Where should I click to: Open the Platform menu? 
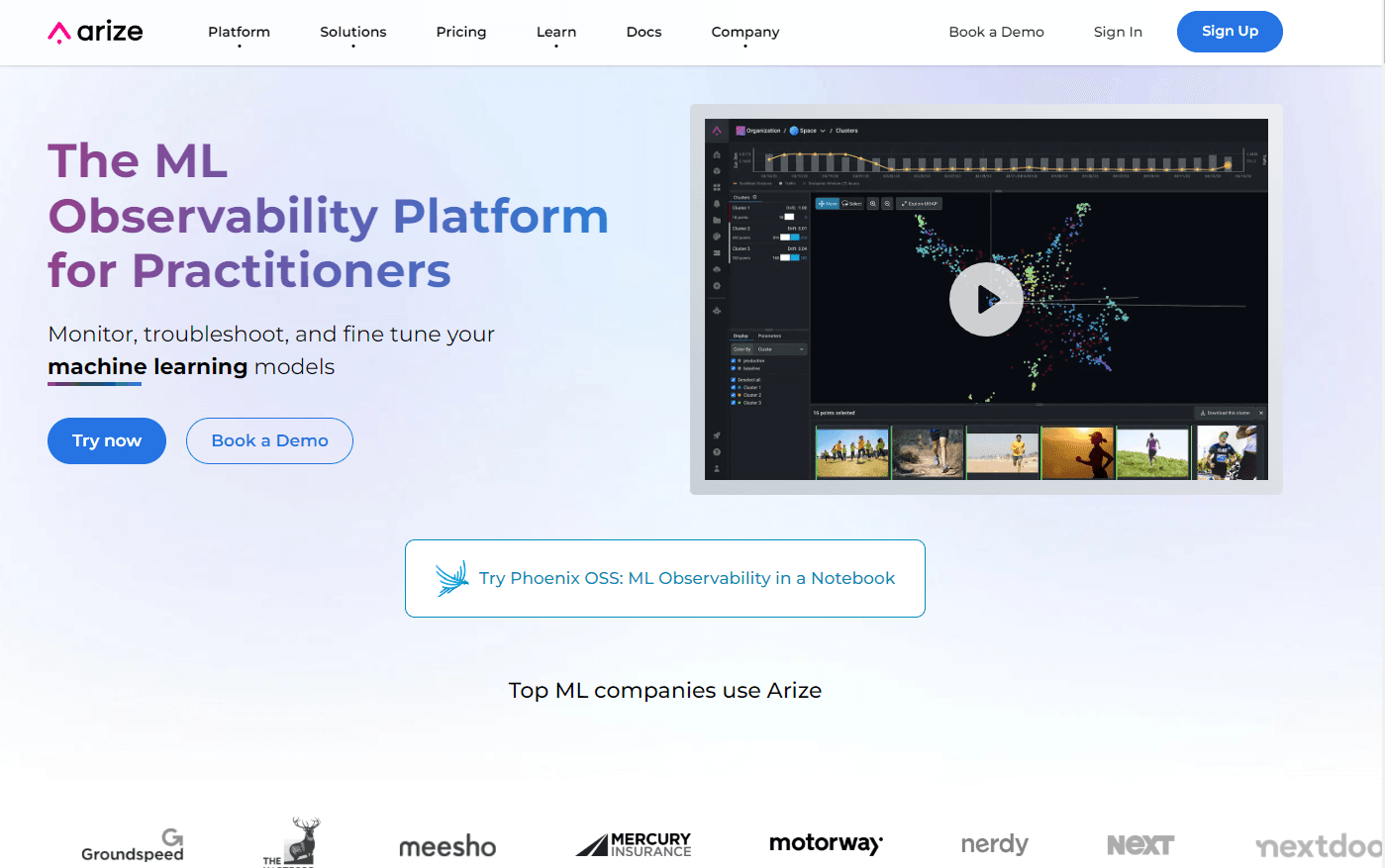tap(239, 32)
